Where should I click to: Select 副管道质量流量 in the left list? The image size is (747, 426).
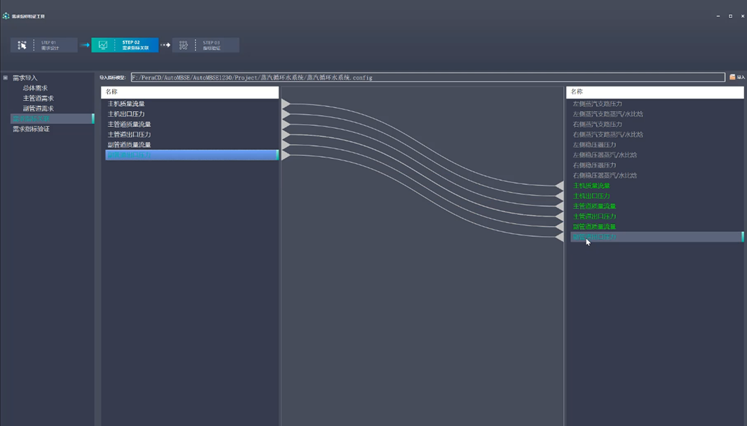point(130,145)
